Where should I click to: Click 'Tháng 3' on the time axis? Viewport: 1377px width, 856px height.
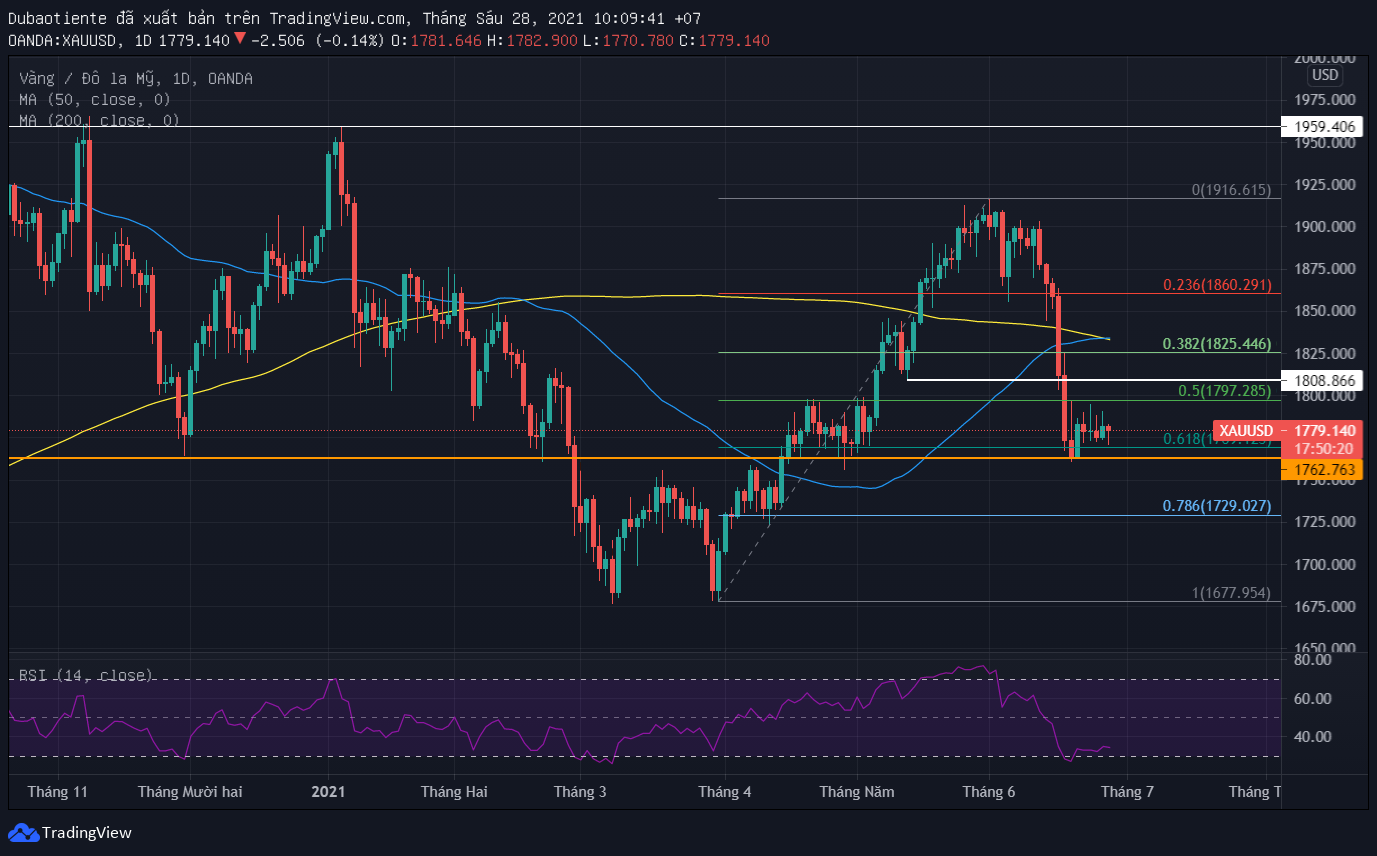coord(580,792)
